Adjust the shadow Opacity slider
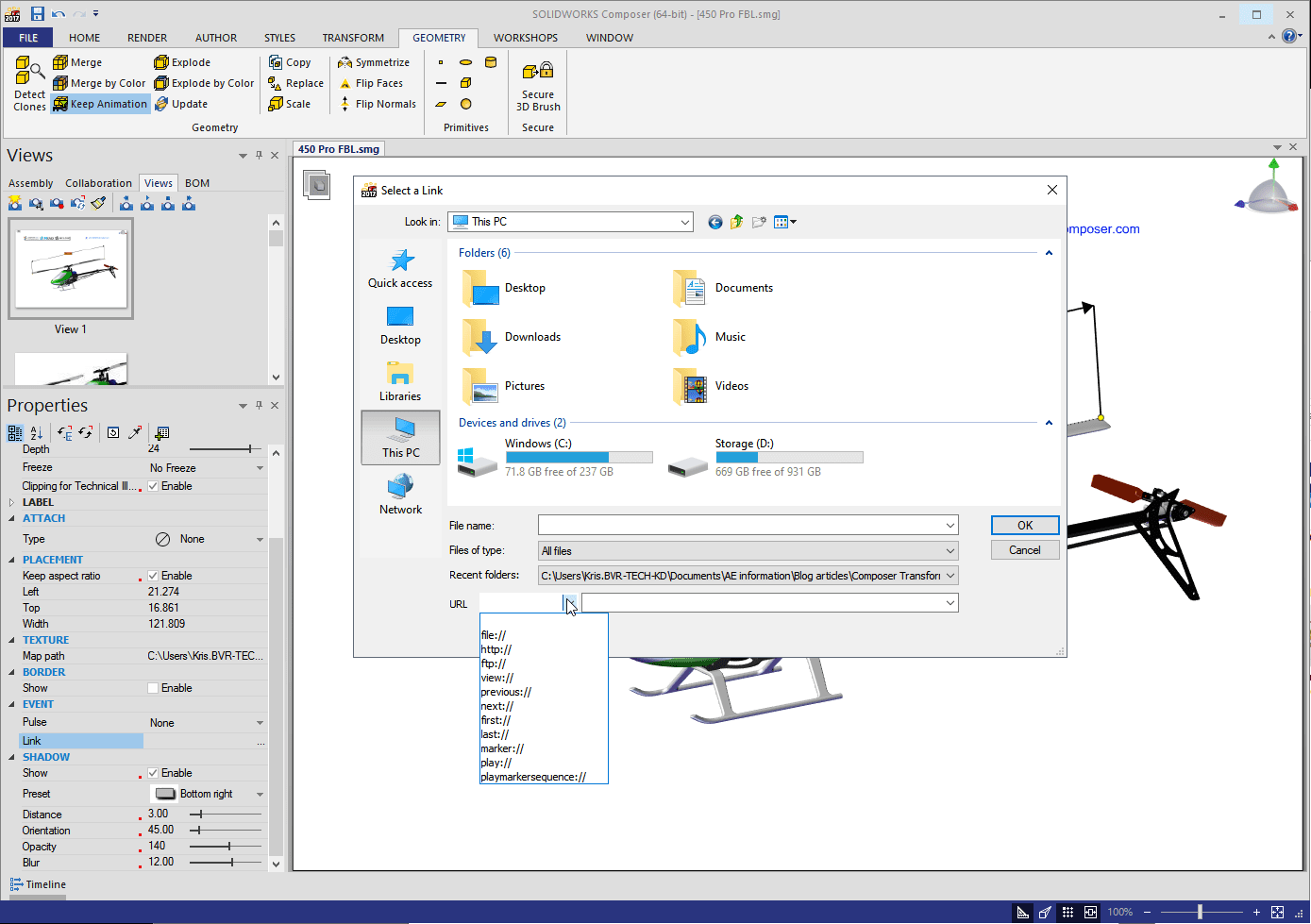Viewport: 1311px width, 924px height. (x=229, y=847)
